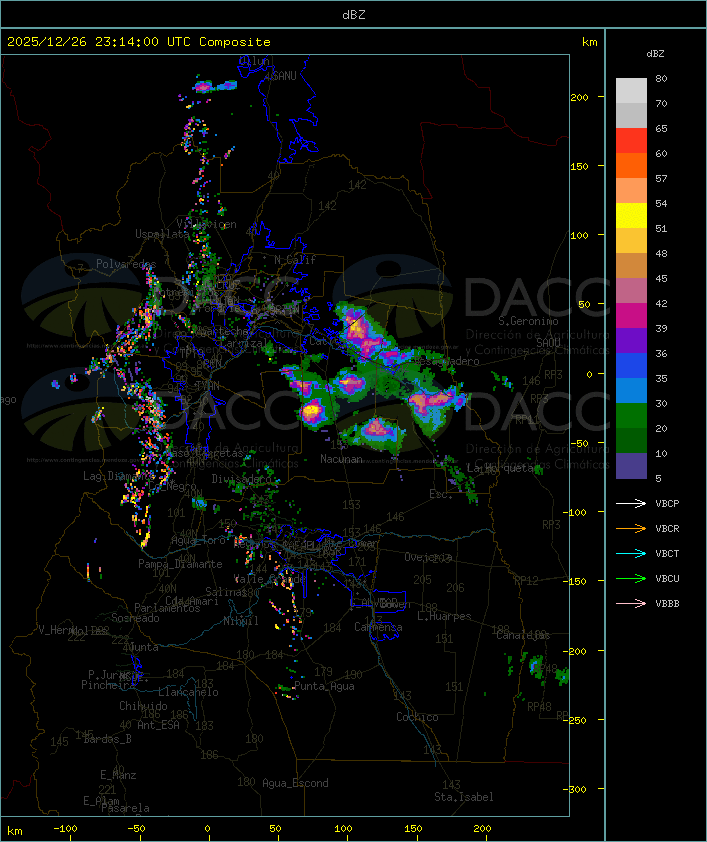Pick the bright yellow 51-54 dBZ swatch
The width and height of the screenshot is (707, 842).
click(x=631, y=216)
